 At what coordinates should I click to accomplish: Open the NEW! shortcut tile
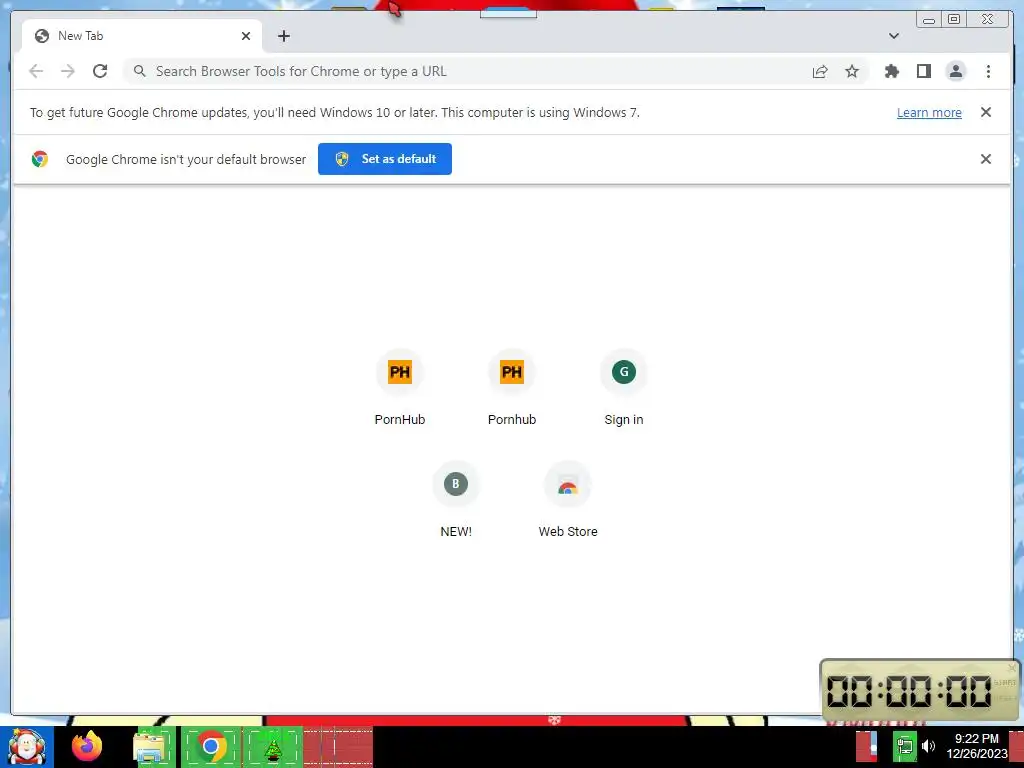[456, 500]
